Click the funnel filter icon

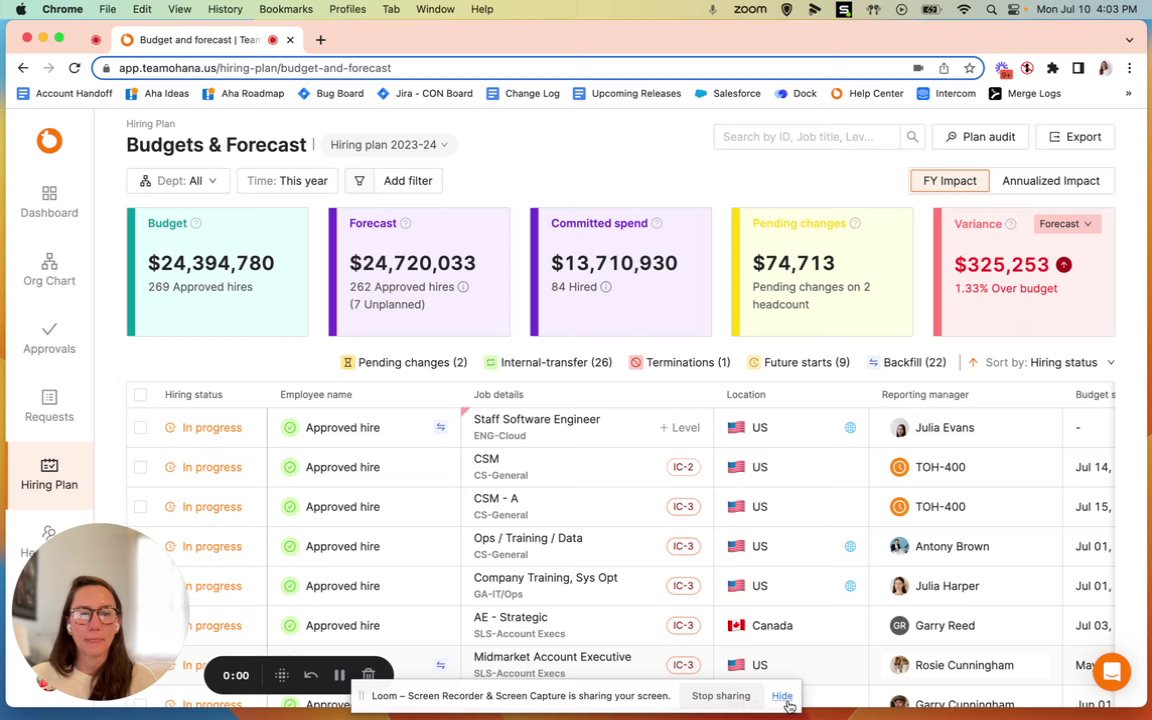pyautogui.click(x=359, y=181)
